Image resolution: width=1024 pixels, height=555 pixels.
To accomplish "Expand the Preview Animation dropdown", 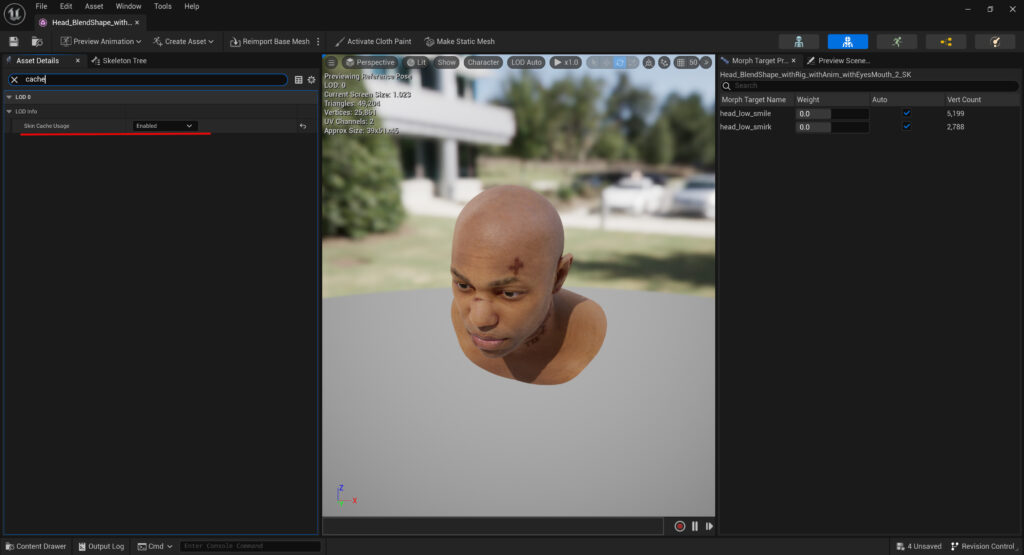I will coord(101,41).
